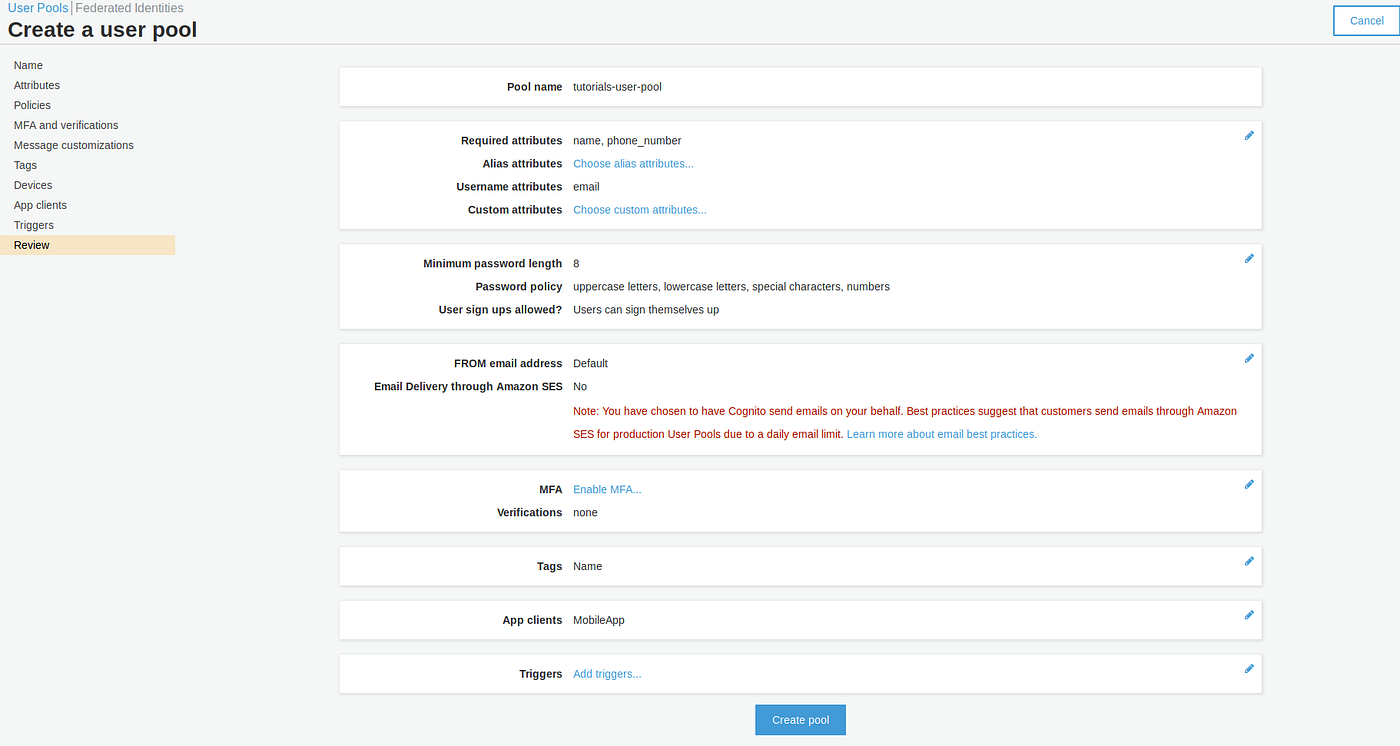
Task: Open the Attributes step in sidebar
Action: pos(37,85)
